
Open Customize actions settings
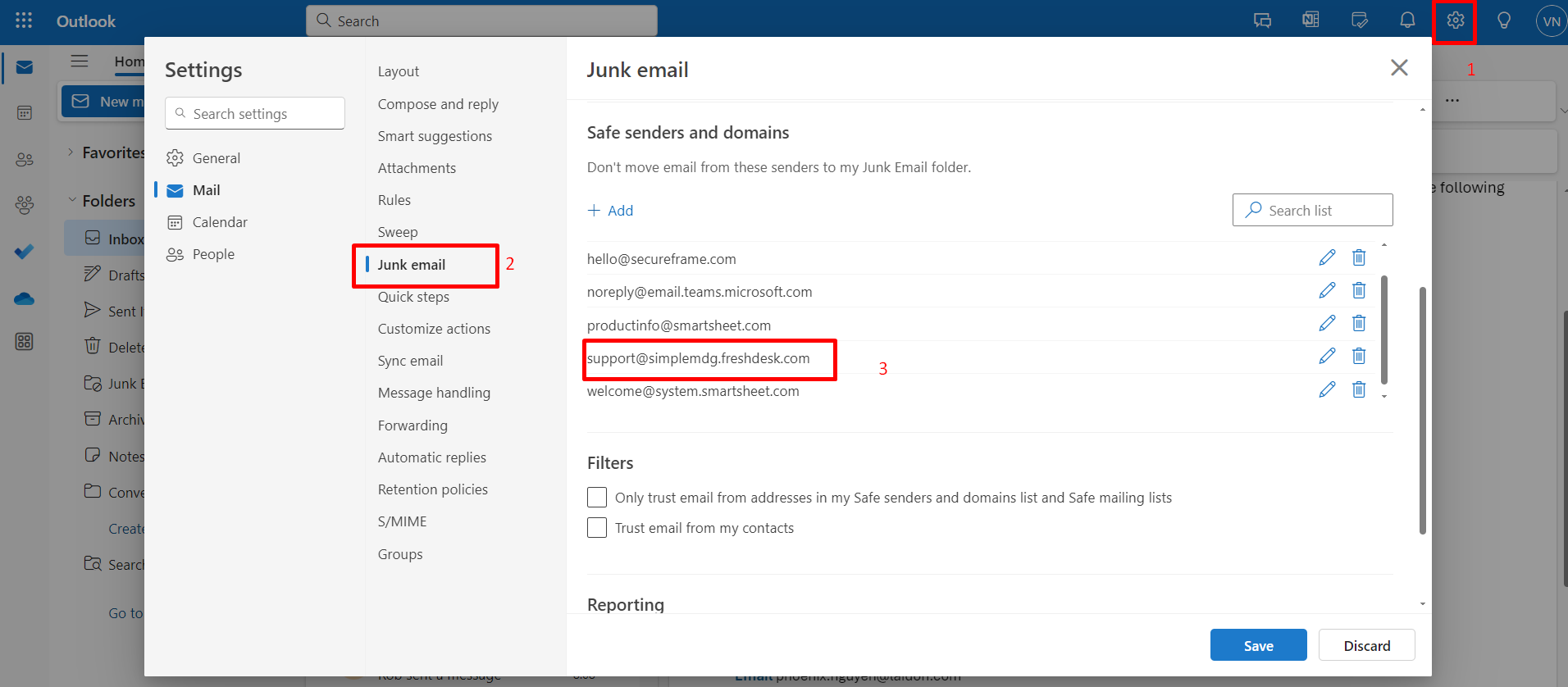pyautogui.click(x=434, y=329)
